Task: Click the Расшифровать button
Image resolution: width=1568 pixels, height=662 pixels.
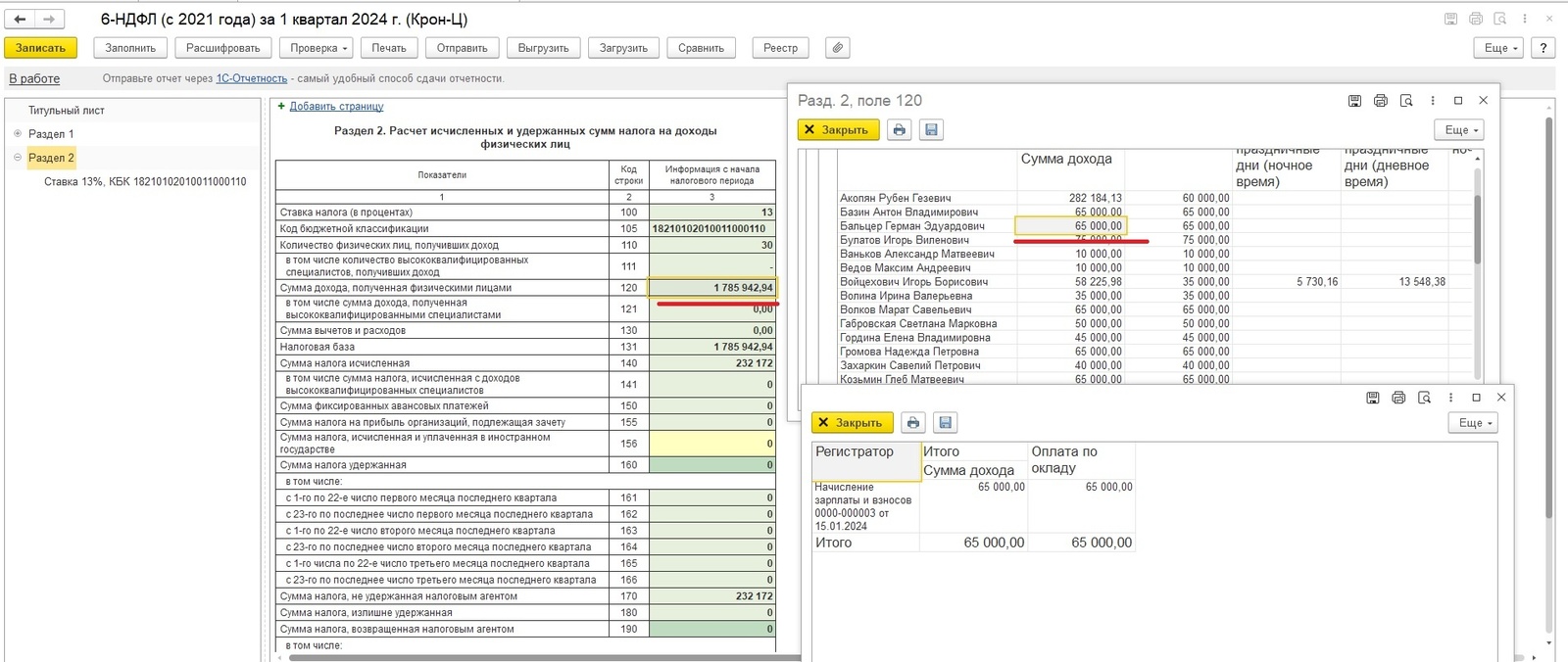Action: tap(222, 48)
